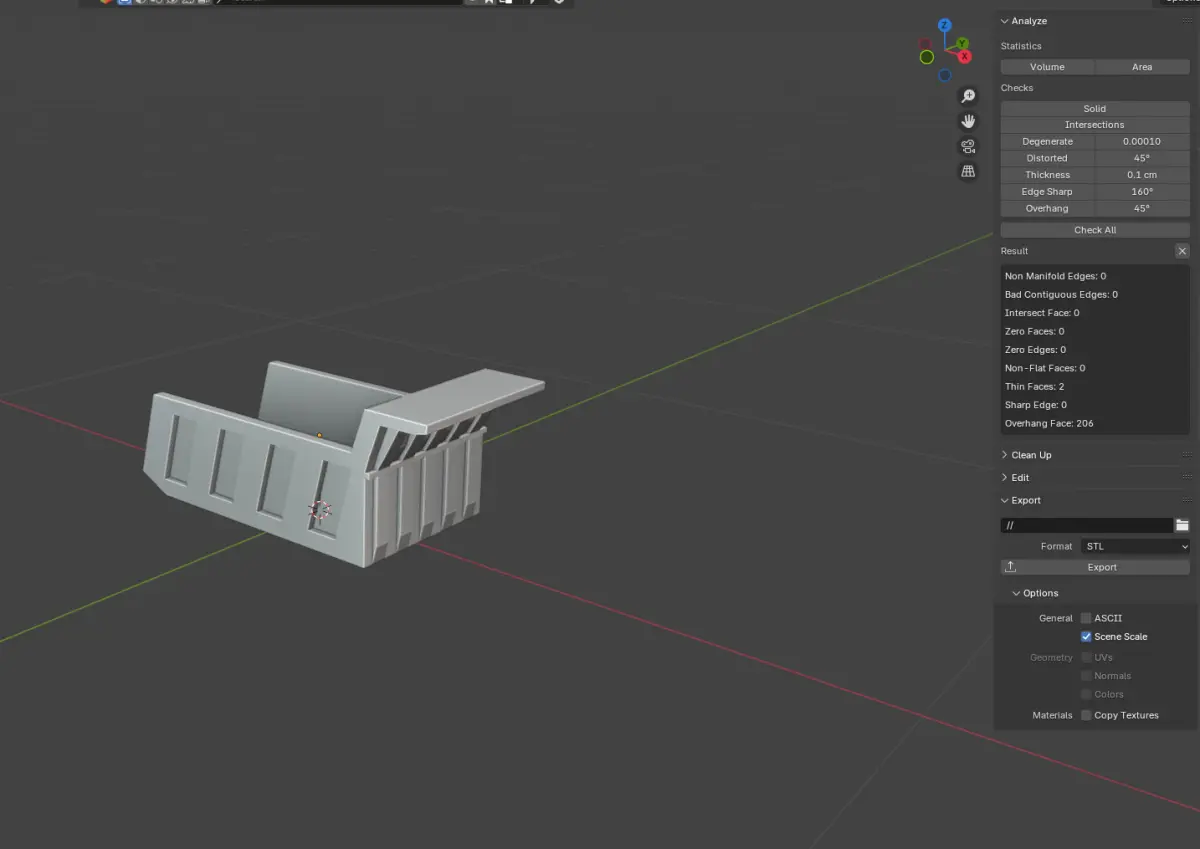The height and width of the screenshot is (849, 1200).
Task: Click the Edge Sharp 160° angle field
Action: tap(1143, 192)
